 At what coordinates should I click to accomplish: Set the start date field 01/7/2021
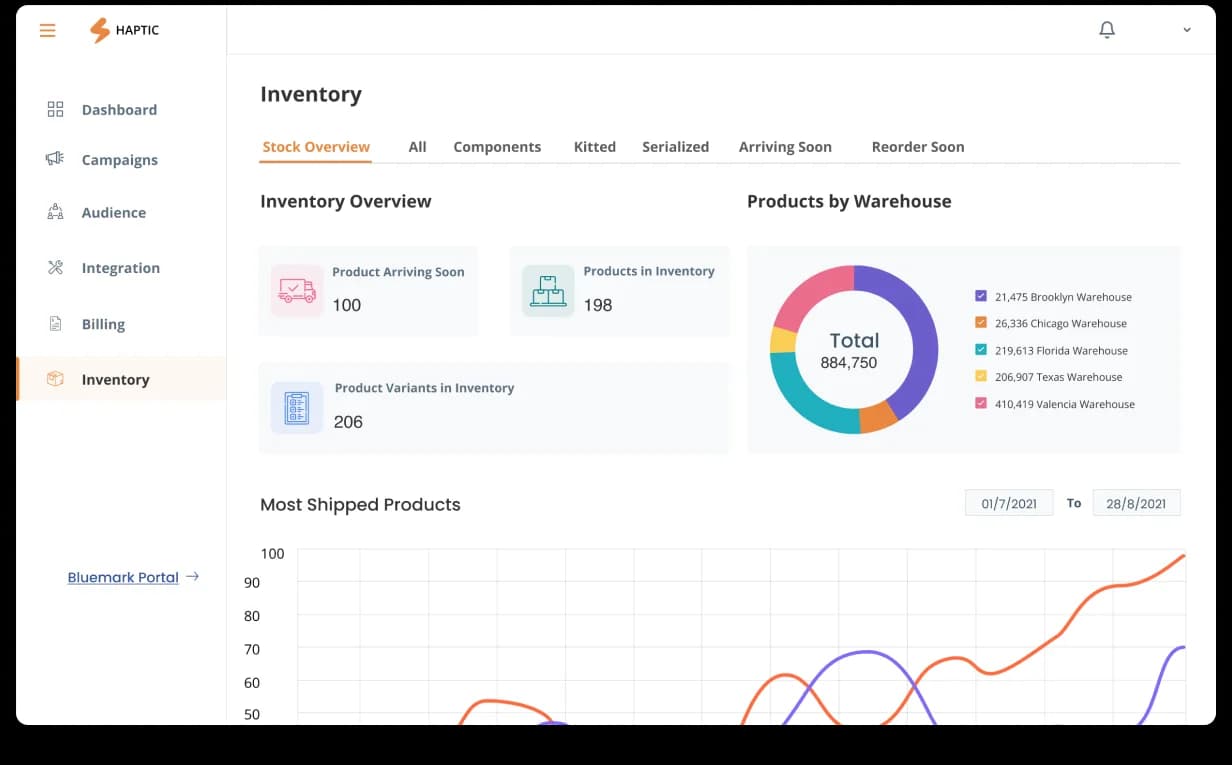pos(1009,503)
